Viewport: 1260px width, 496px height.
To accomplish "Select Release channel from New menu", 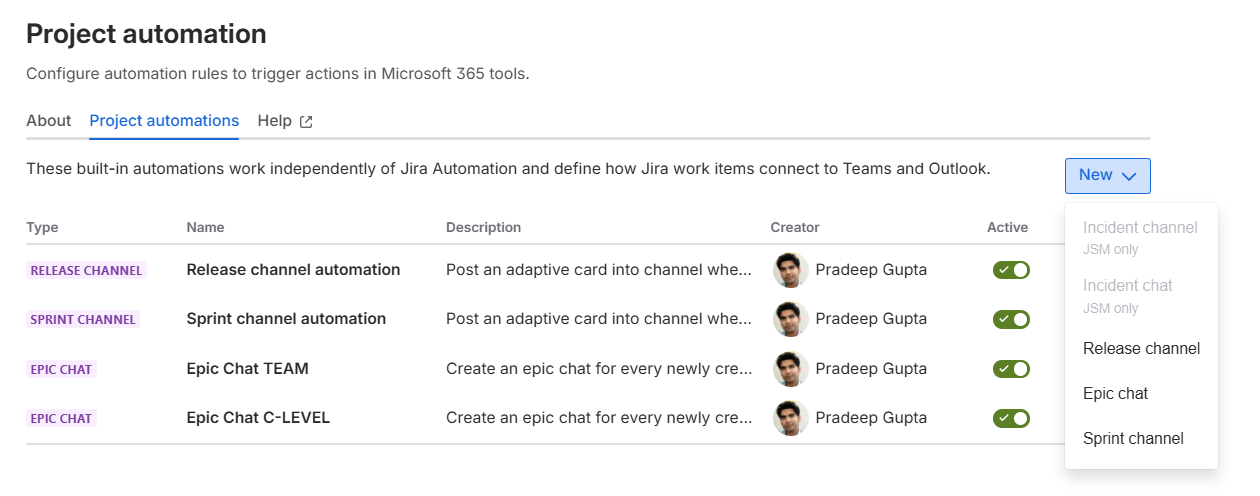I will 1141,348.
